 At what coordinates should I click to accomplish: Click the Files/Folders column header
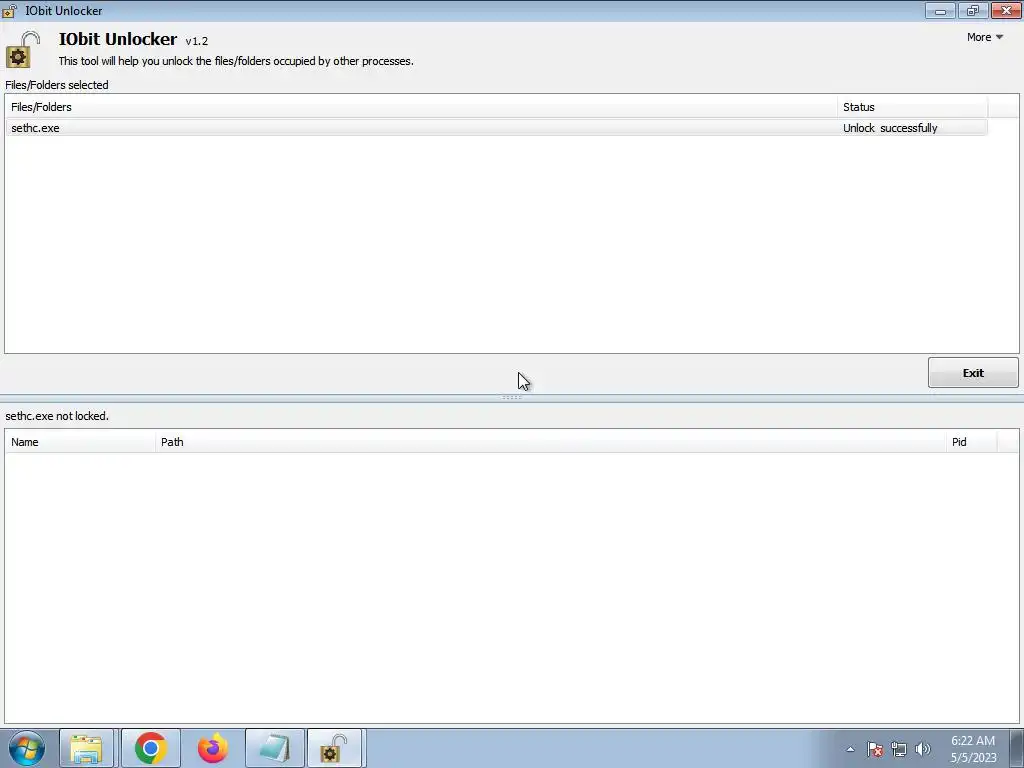(x=421, y=107)
